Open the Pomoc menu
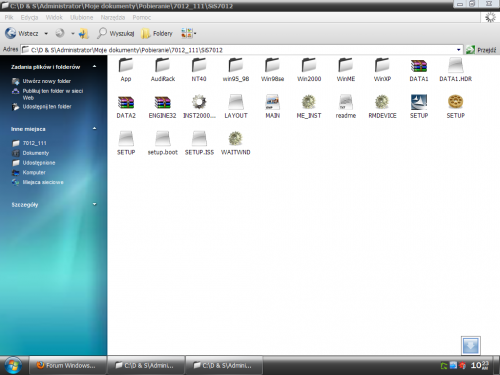 142,17
